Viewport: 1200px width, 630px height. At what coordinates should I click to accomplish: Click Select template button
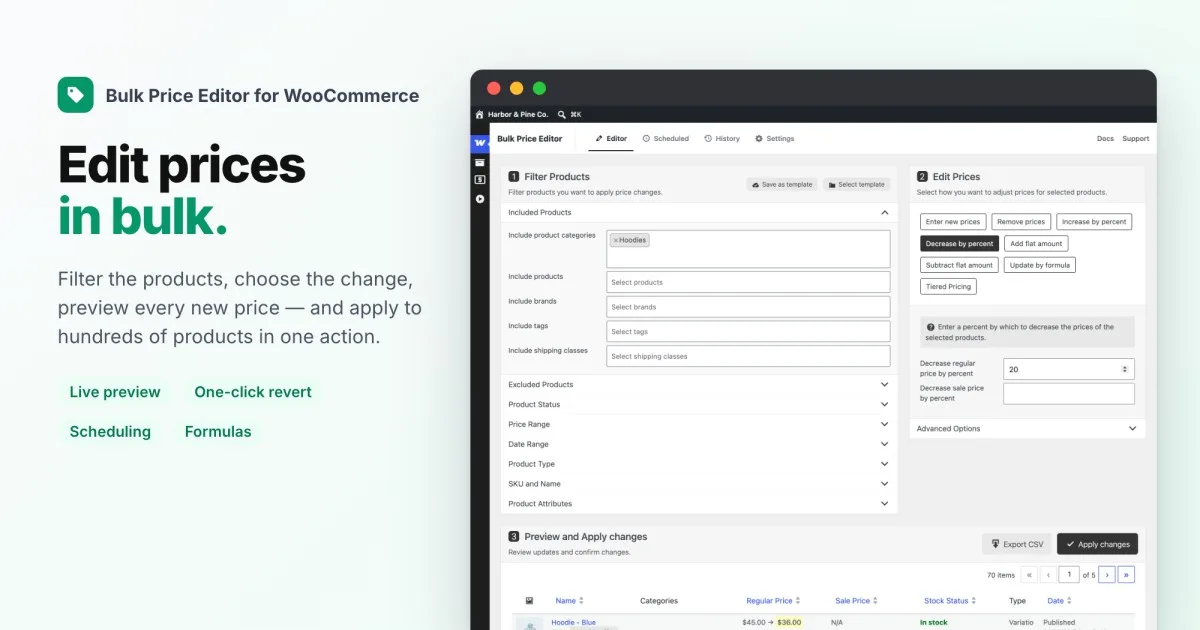point(857,185)
